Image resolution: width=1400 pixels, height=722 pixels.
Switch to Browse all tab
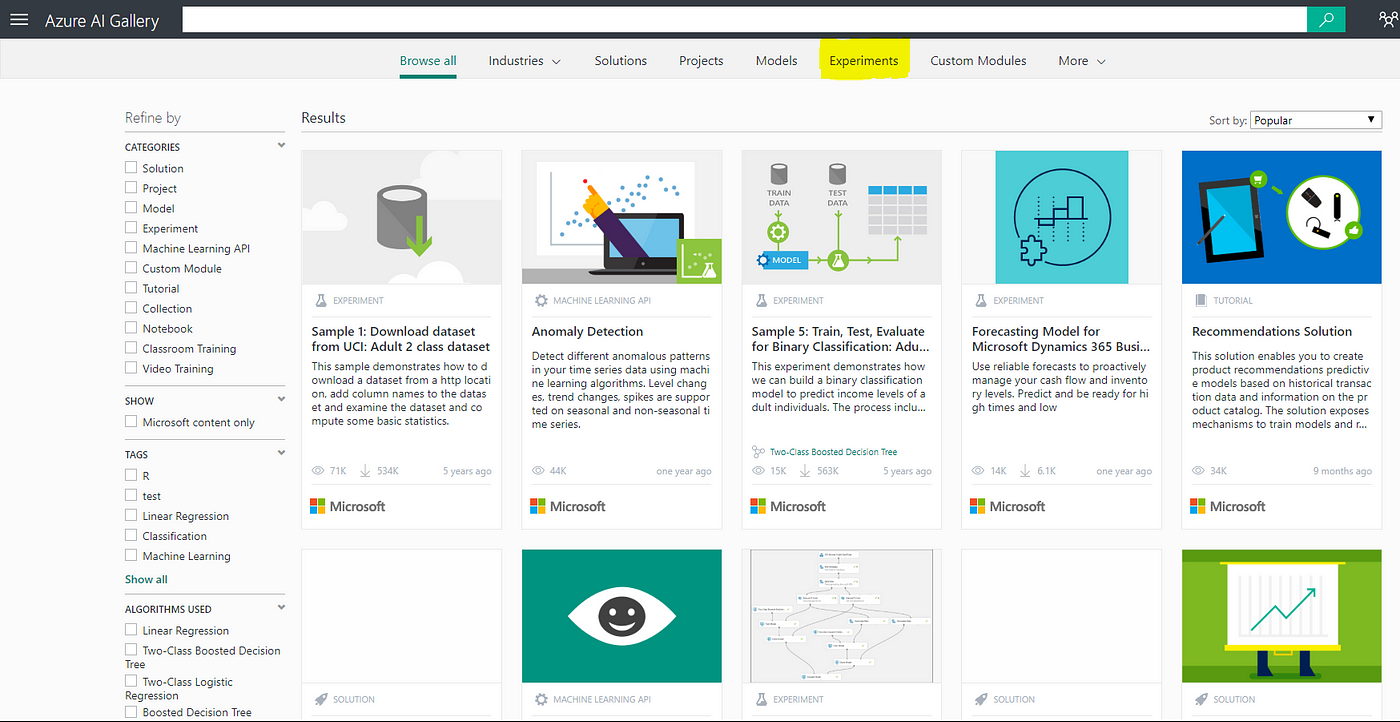(428, 61)
